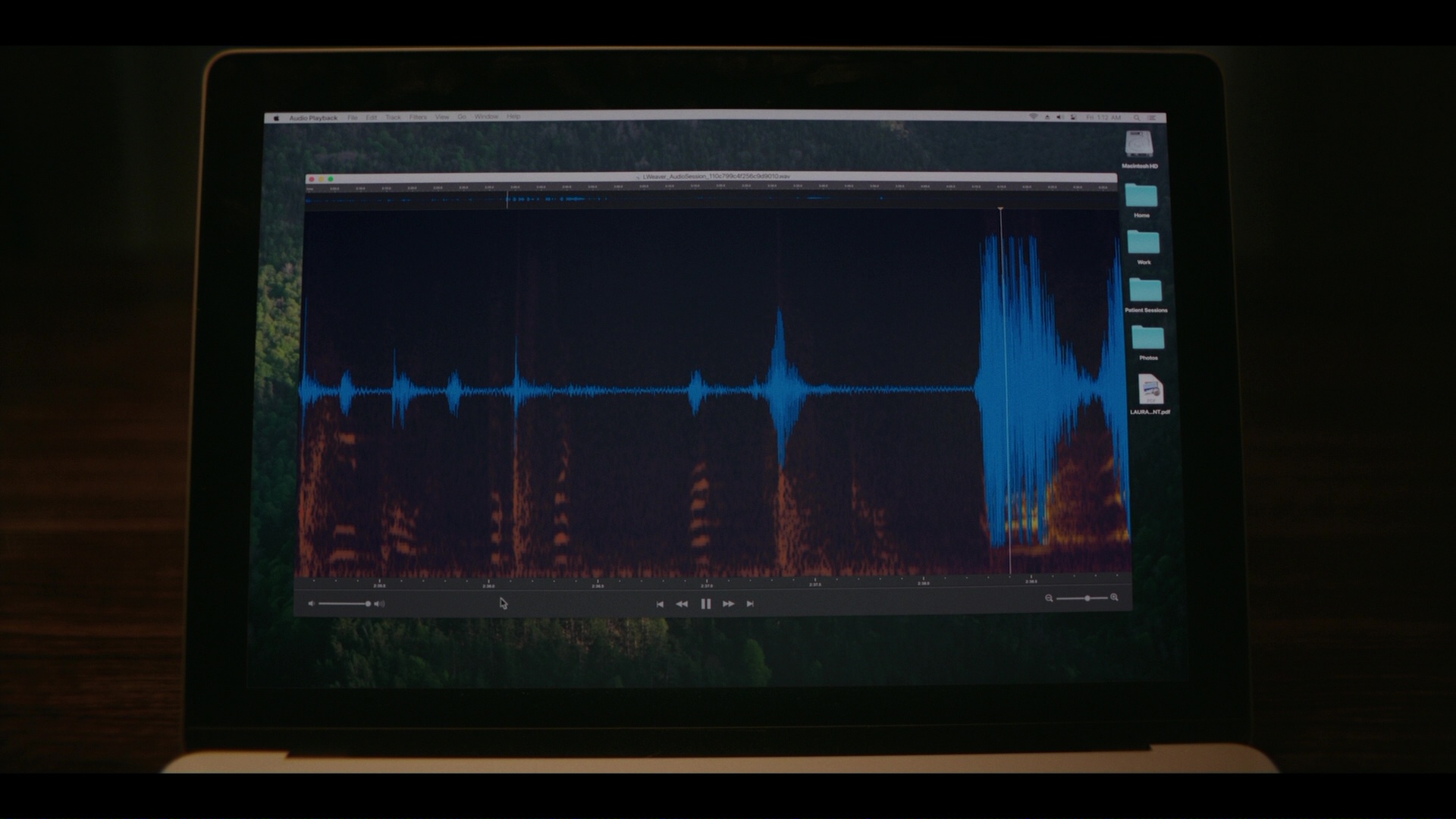Screen dimensions: 1456x819
Task: Open the Patient Sessions folder
Action: coord(1145,291)
